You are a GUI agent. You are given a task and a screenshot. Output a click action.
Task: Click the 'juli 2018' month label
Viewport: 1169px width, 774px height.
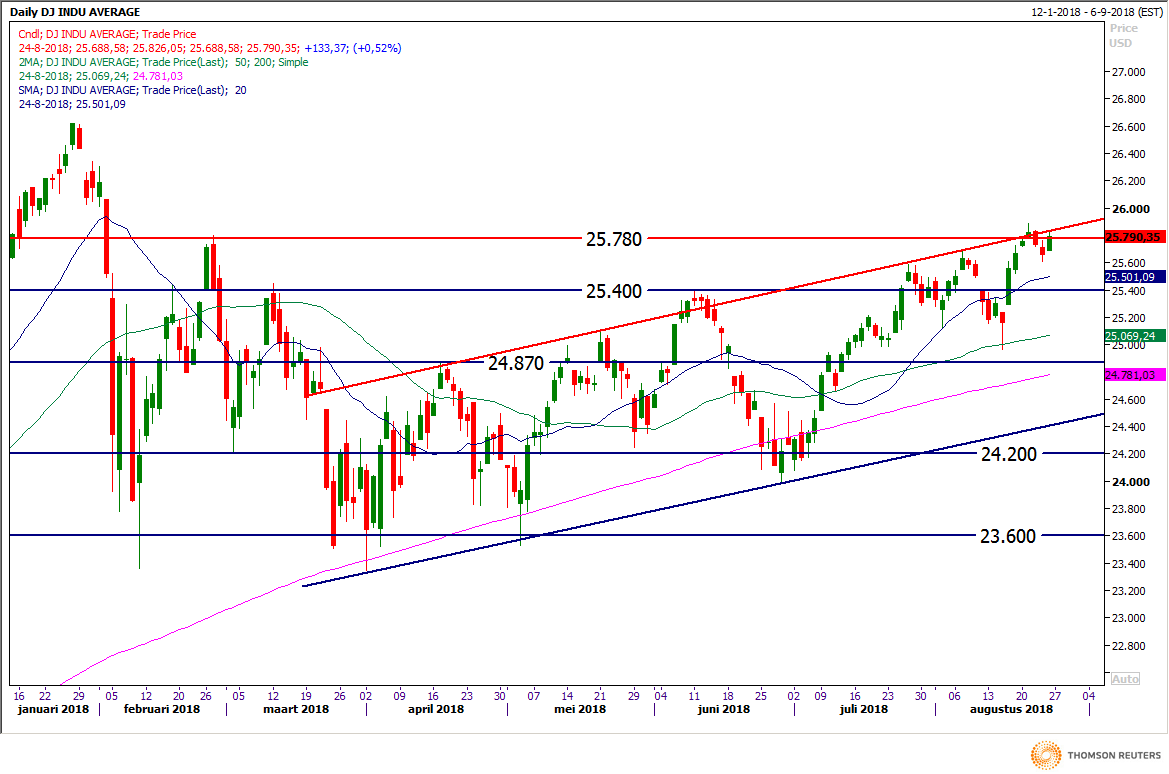tap(863, 709)
